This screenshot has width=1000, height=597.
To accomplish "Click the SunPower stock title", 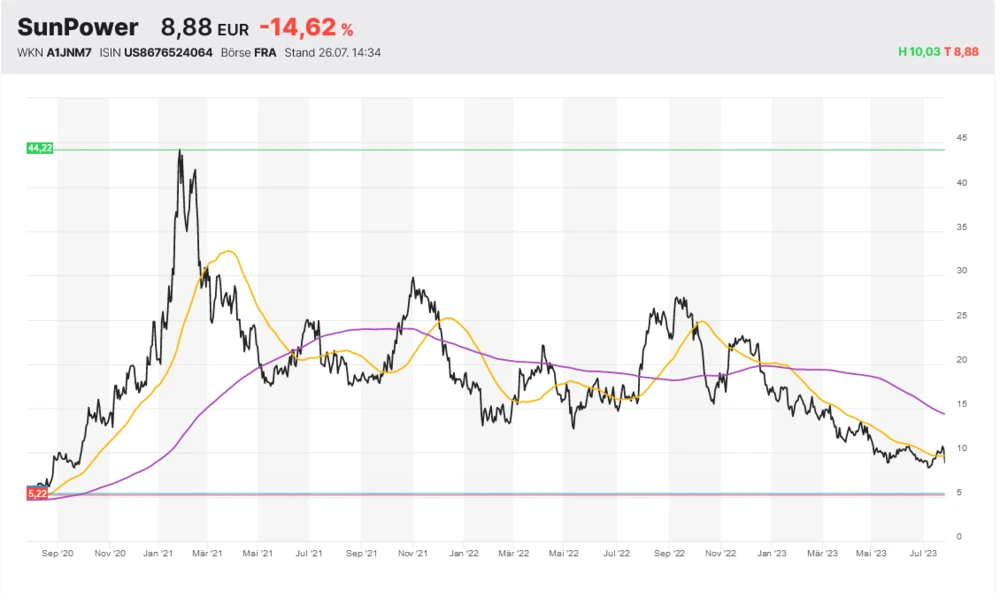I will [x=78, y=28].
